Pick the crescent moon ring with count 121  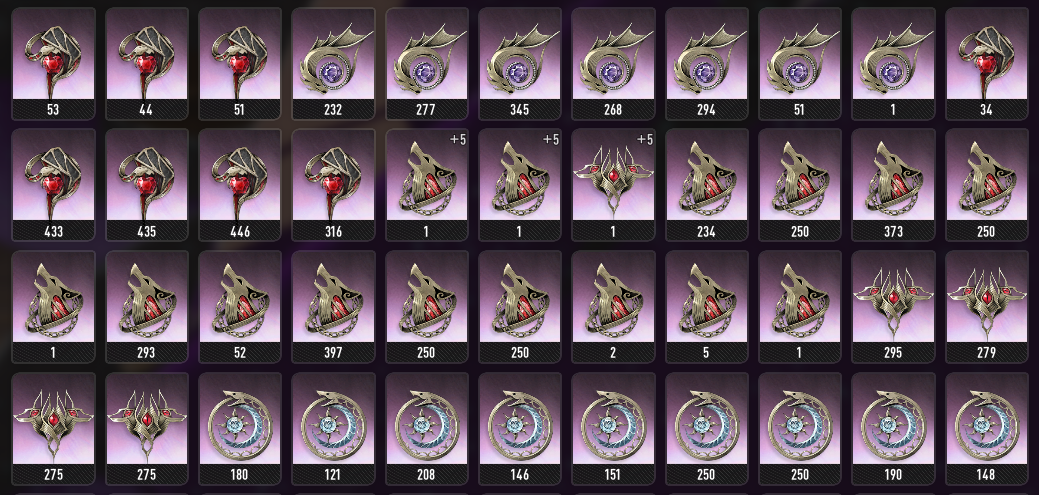pyautogui.click(x=333, y=429)
